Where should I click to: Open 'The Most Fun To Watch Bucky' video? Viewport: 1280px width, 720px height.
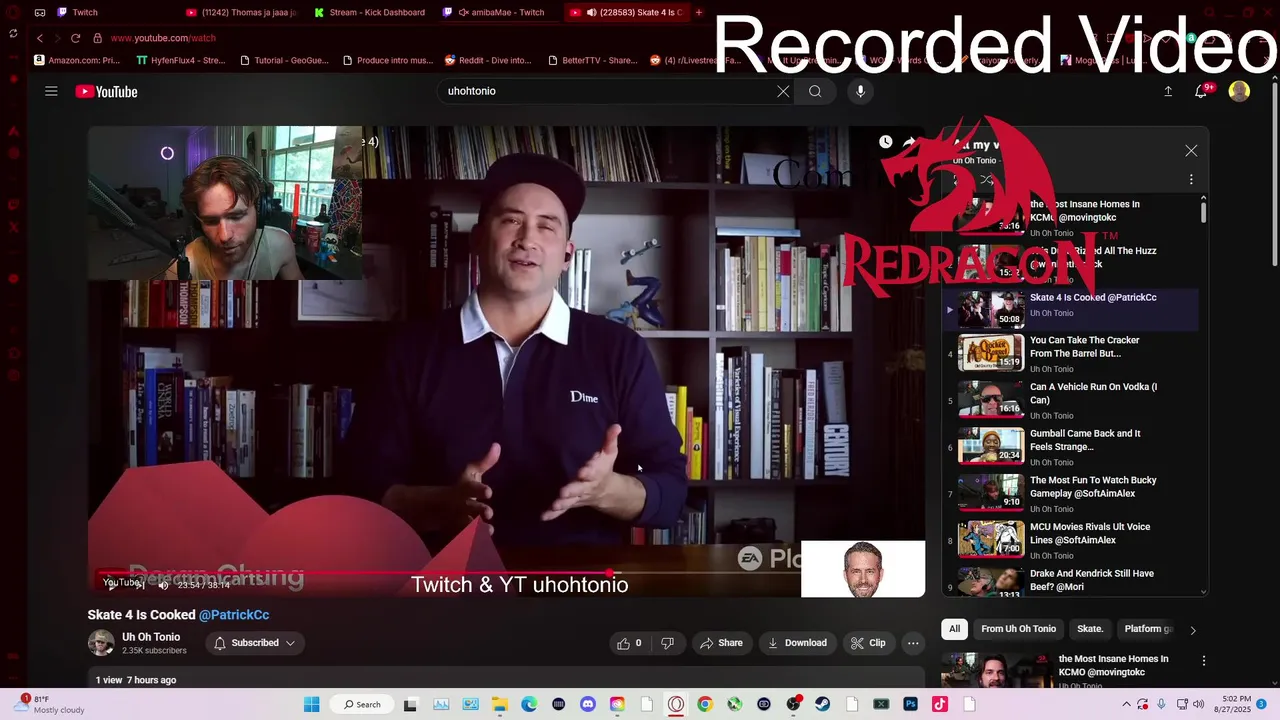(1070, 494)
